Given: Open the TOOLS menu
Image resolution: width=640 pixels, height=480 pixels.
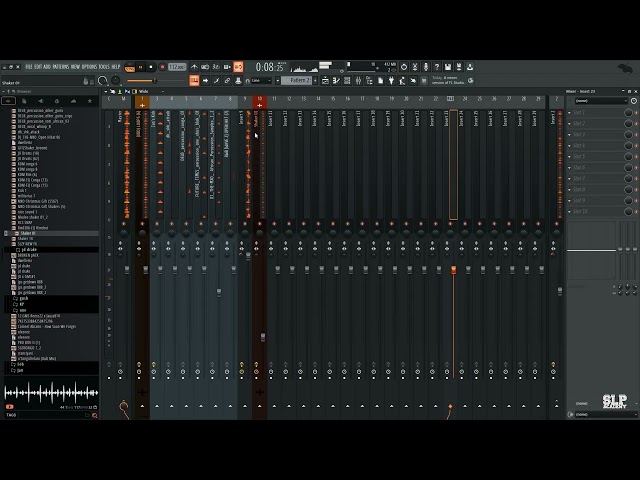Looking at the screenshot, I should 104,67.
